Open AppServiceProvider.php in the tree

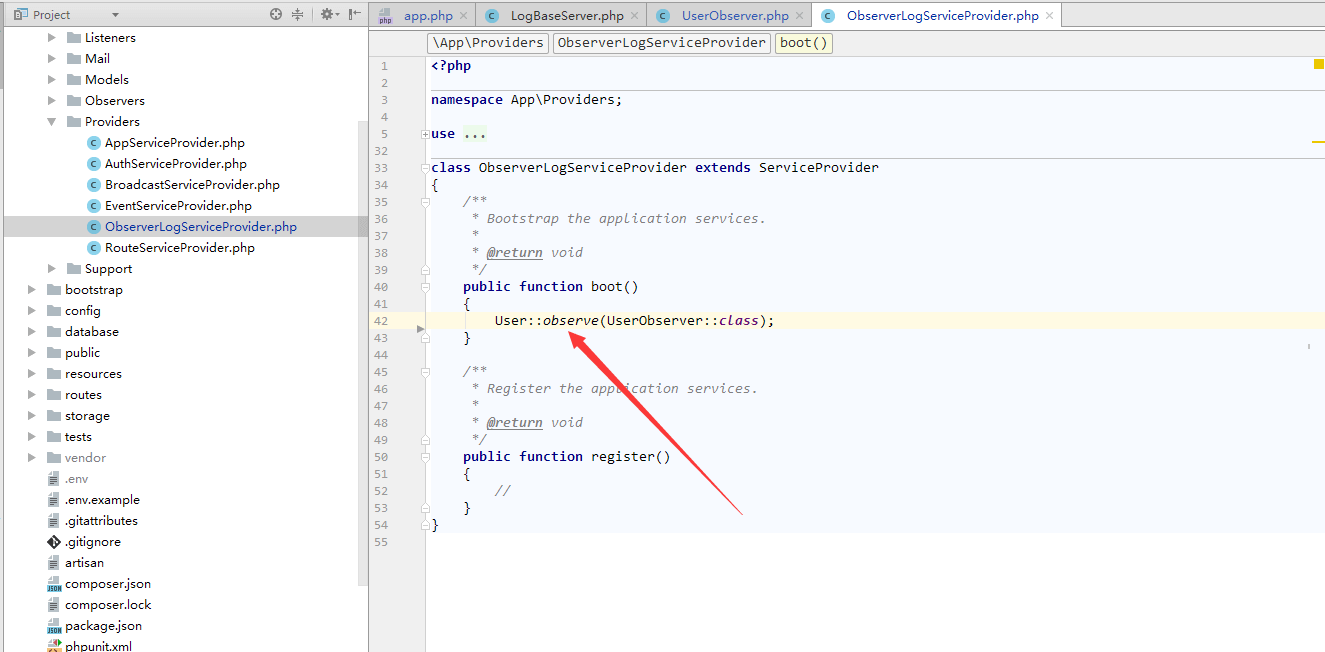tap(175, 142)
